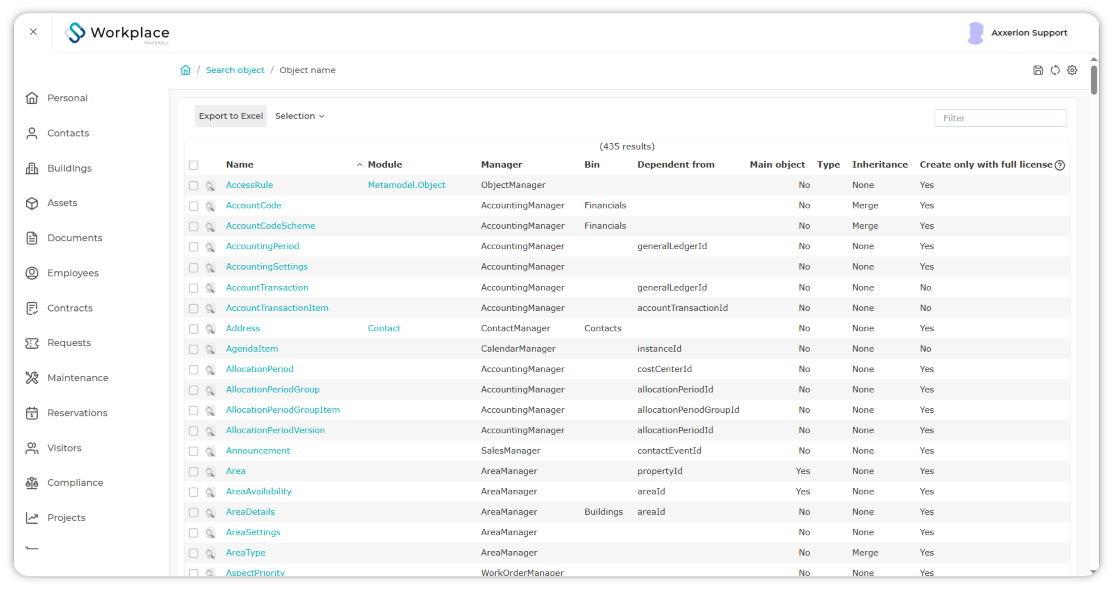Click the refresh icon in top toolbar
Screen dimensions: 1113x589
pyautogui.click(x=1056, y=70)
